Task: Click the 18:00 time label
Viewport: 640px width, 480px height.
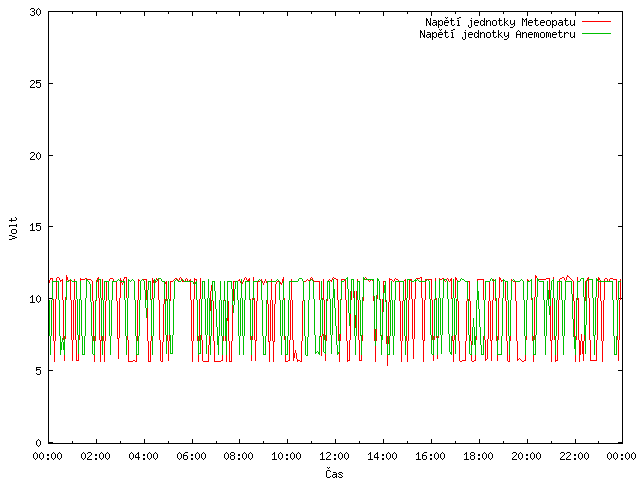Action: (x=478, y=456)
